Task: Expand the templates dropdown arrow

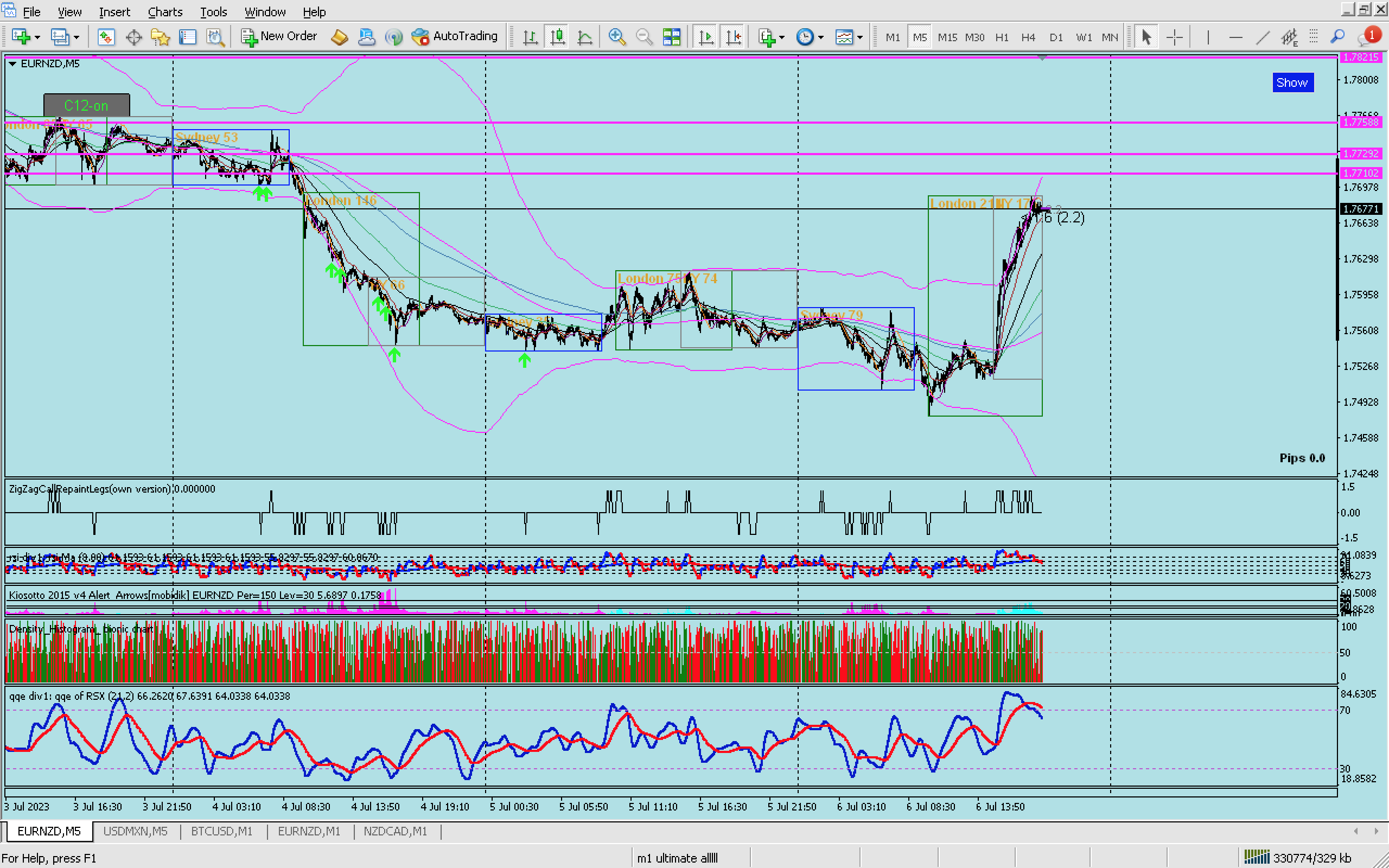Action: [860, 38]
